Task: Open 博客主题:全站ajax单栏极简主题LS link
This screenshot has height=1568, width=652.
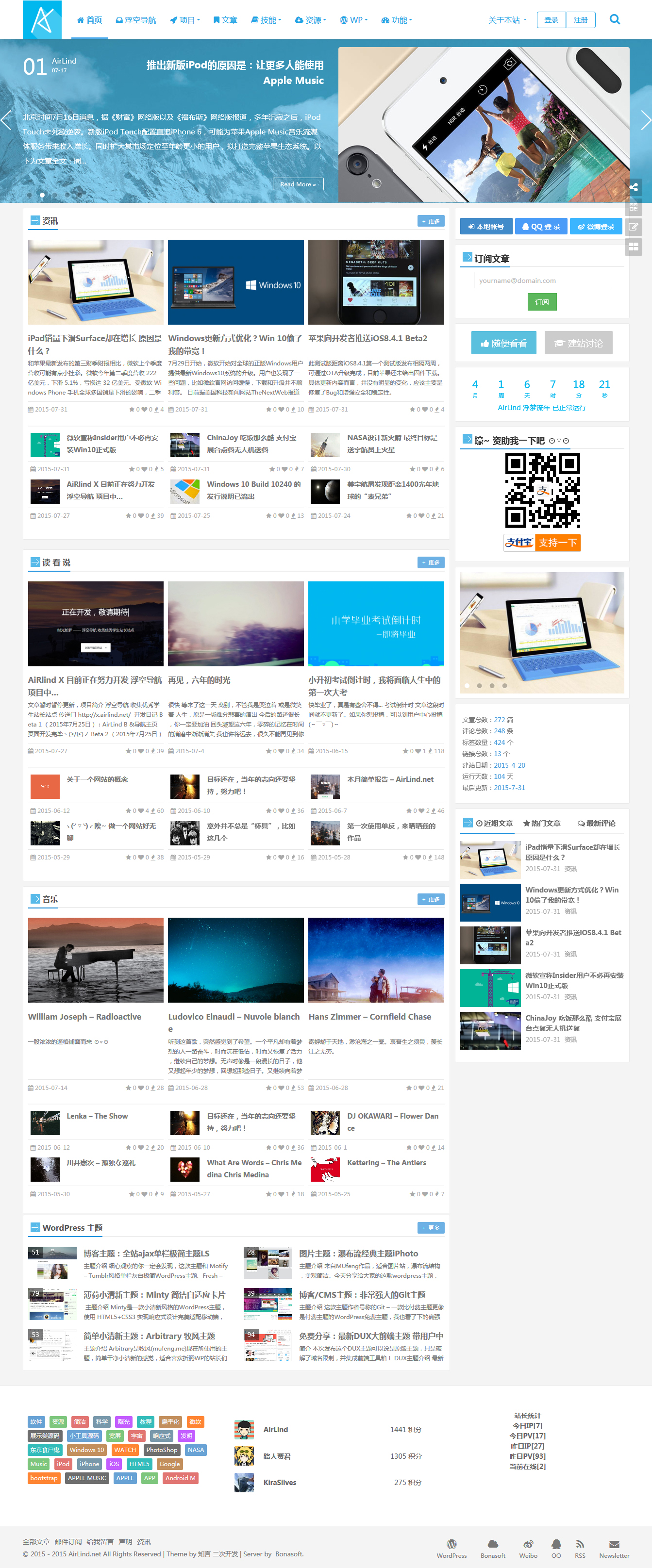Action: [x=146, y=1254]
